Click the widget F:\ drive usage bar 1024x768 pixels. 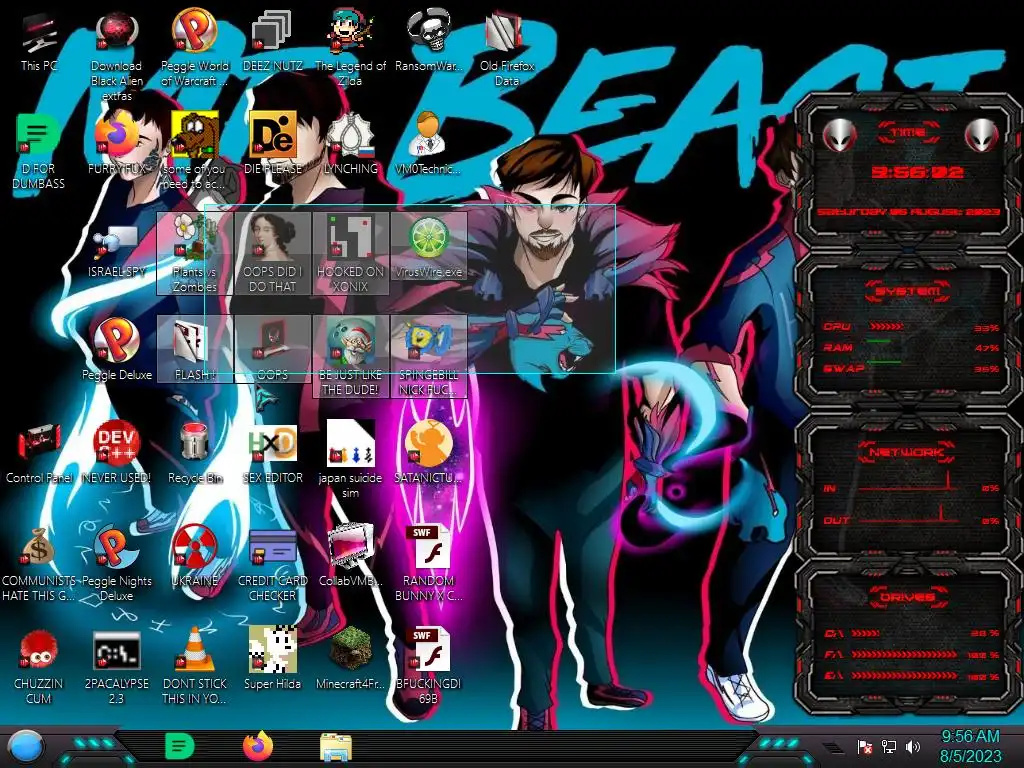(904, 654)
